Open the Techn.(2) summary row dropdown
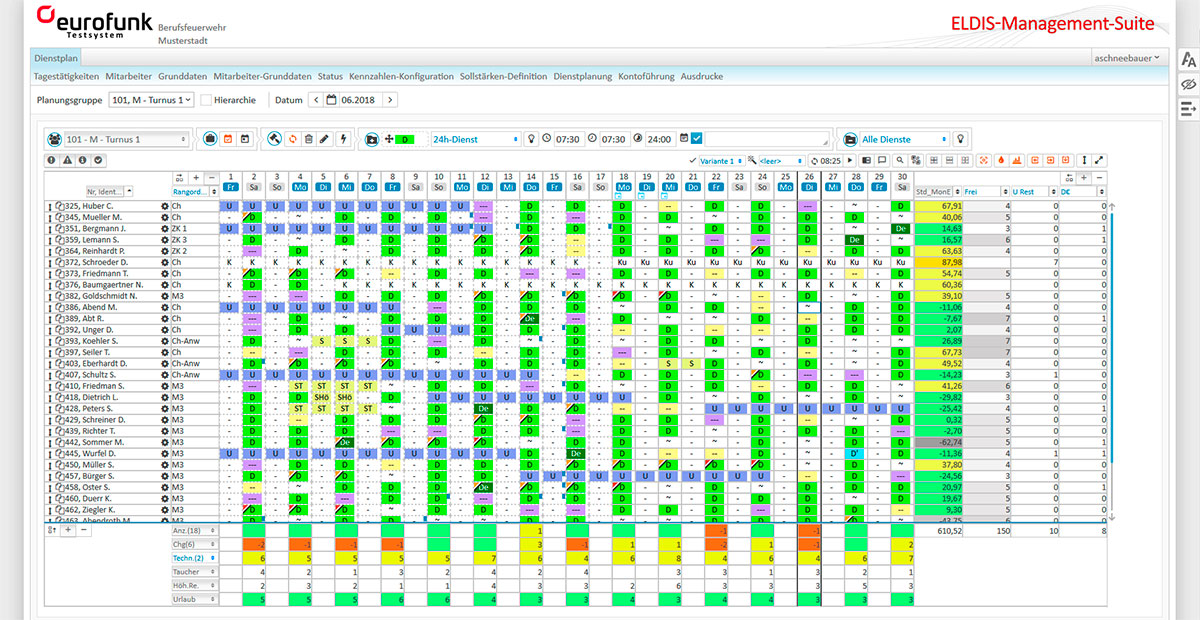This screenshot has height=620, width=1200. (194, 557)
